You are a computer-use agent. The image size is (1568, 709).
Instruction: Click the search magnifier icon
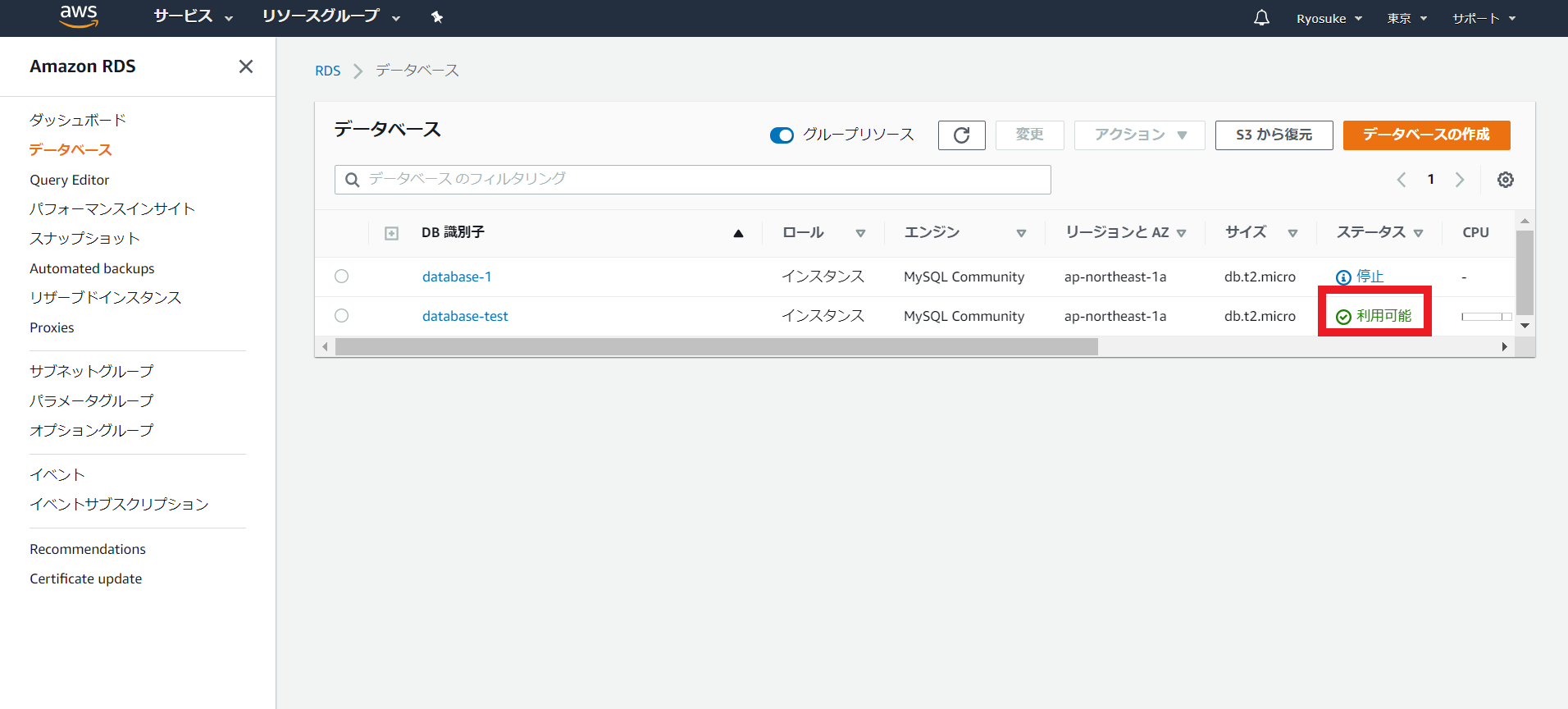353,180
